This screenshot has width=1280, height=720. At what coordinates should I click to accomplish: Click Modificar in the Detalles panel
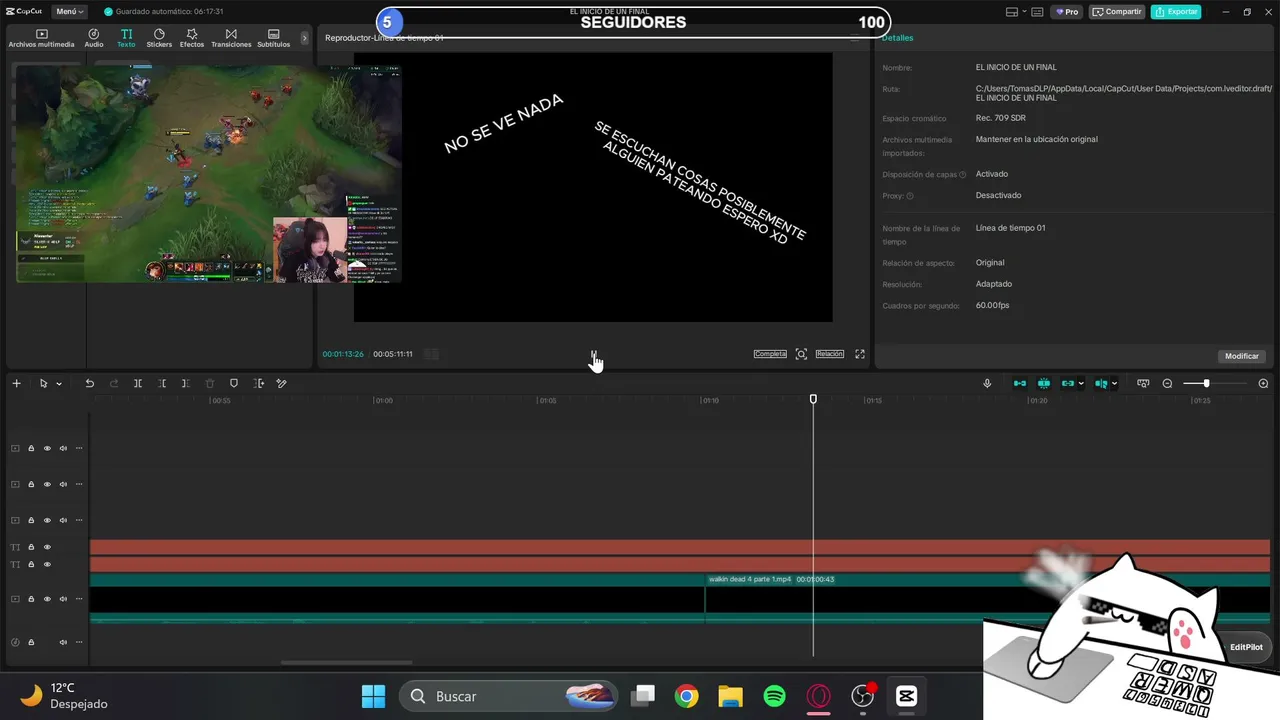(x=1242, y=356)
